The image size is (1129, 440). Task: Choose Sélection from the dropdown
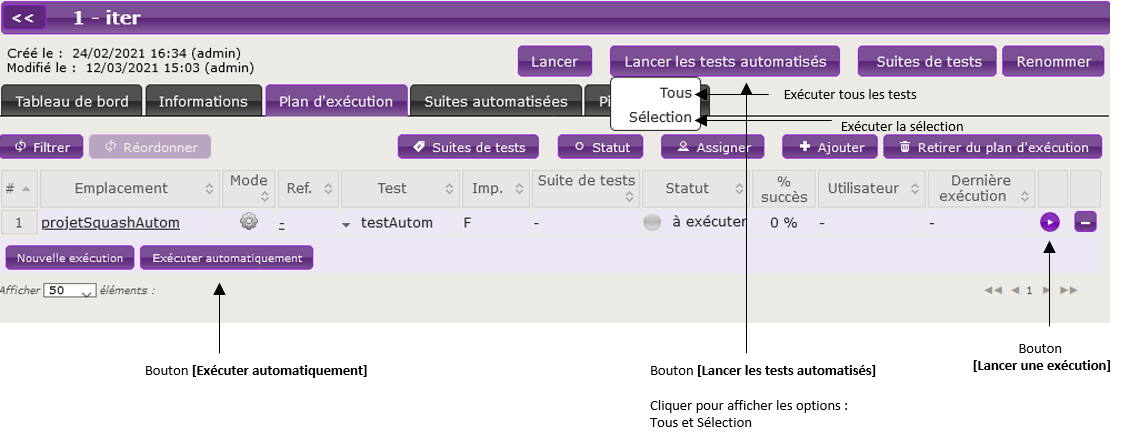tap(660, 117)
